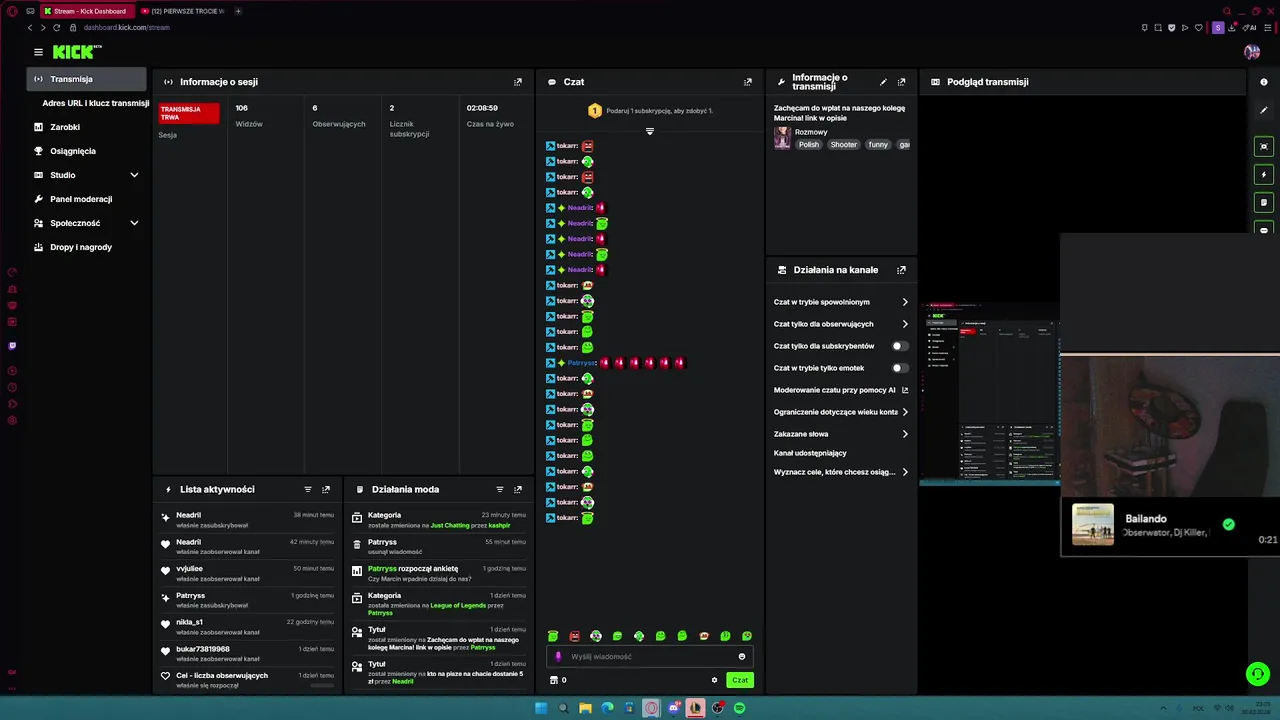Screen dimensions: 1280x720
Task: Pick the red angry emote in quick row
Action: point(574,636)
